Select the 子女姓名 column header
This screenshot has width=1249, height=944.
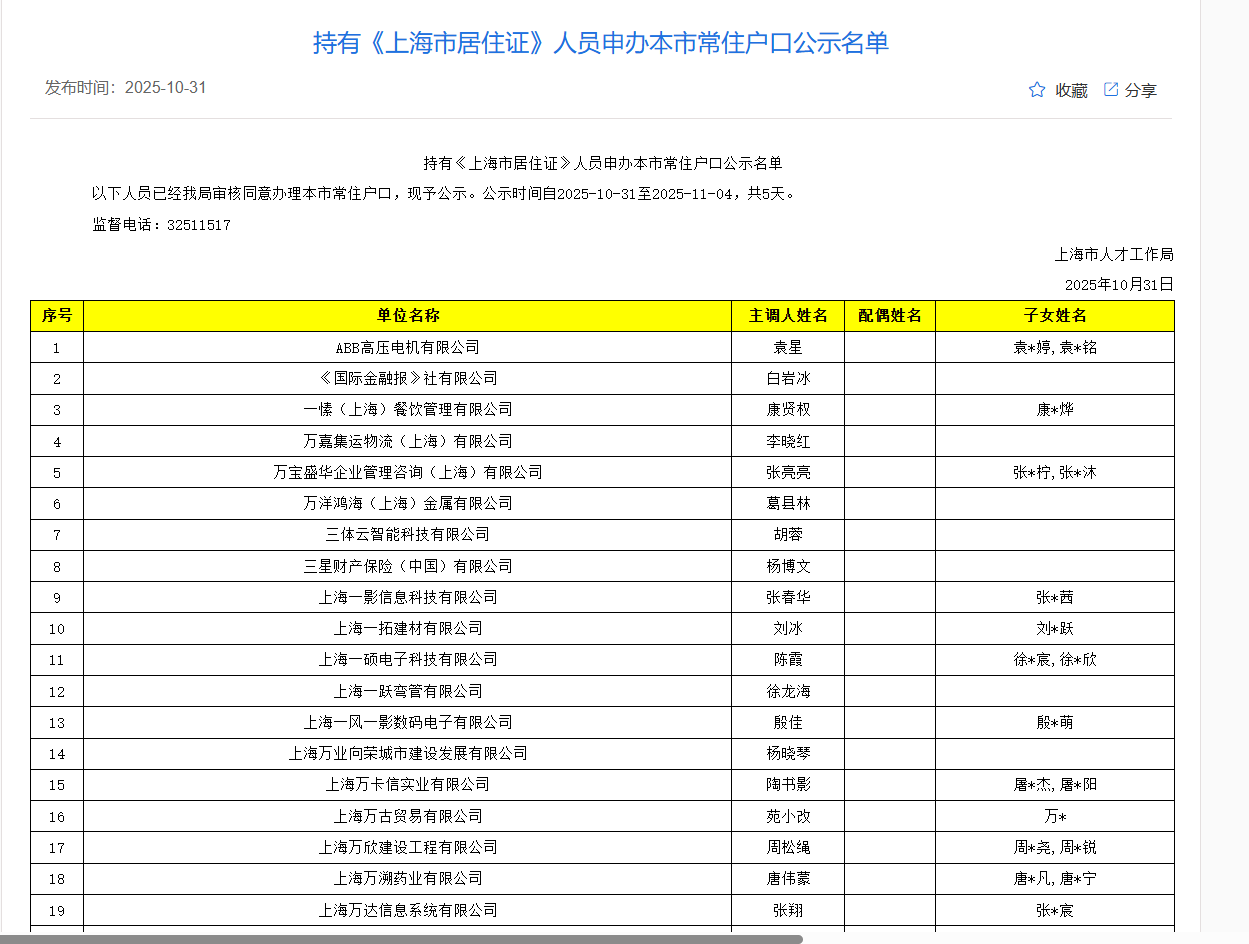click(1054, 316)
